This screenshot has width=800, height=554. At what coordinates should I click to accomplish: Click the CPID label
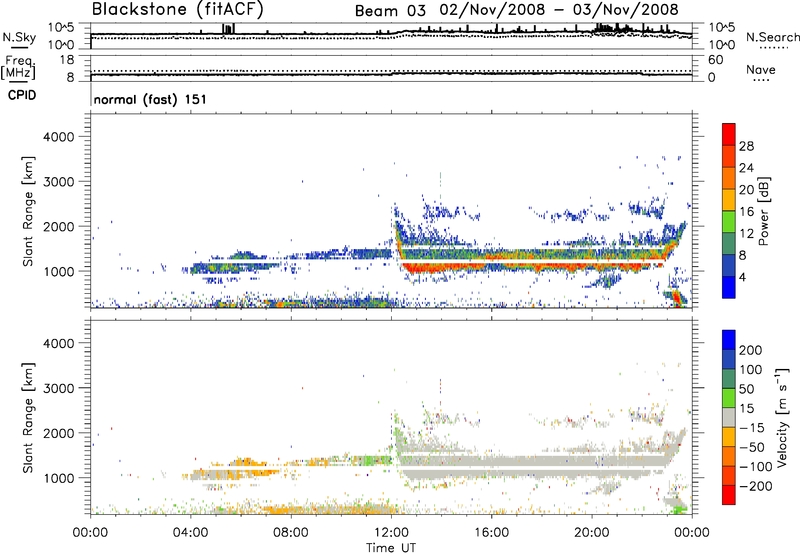coord(21,95)
